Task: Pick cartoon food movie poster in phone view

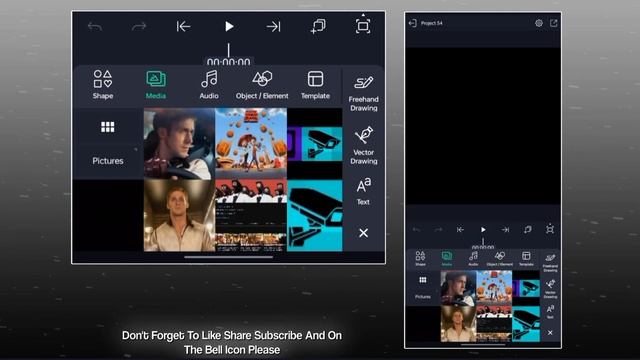Action: (x=494, y=288)
